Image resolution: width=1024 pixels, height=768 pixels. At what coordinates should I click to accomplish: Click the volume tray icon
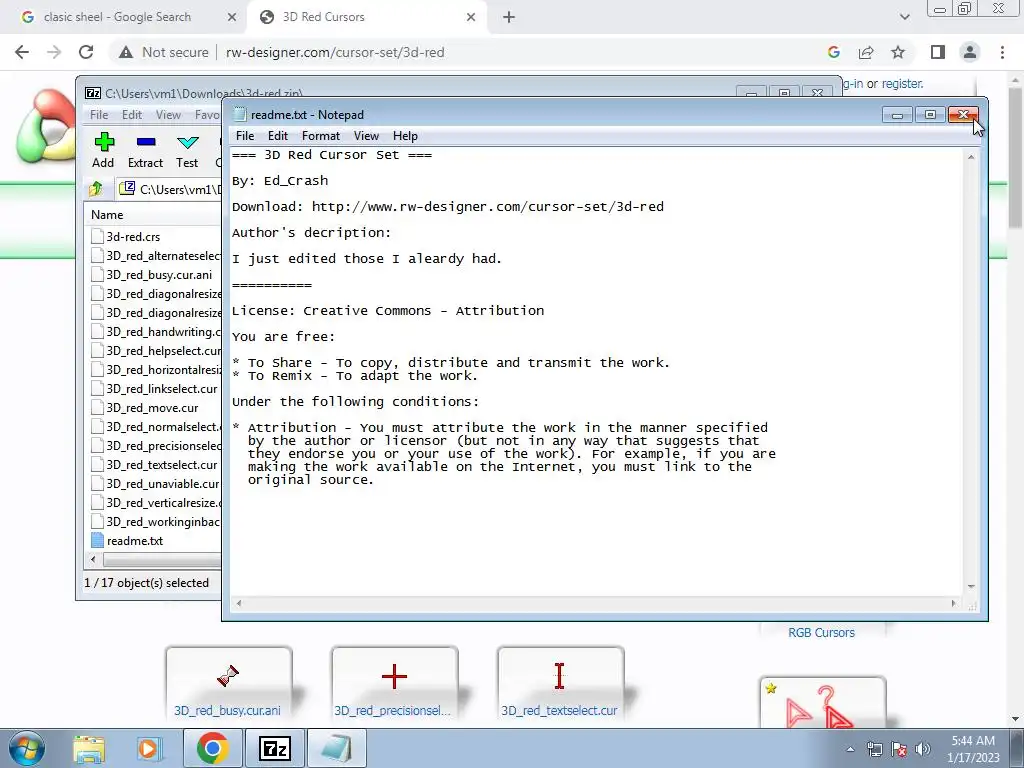[923, 749]
